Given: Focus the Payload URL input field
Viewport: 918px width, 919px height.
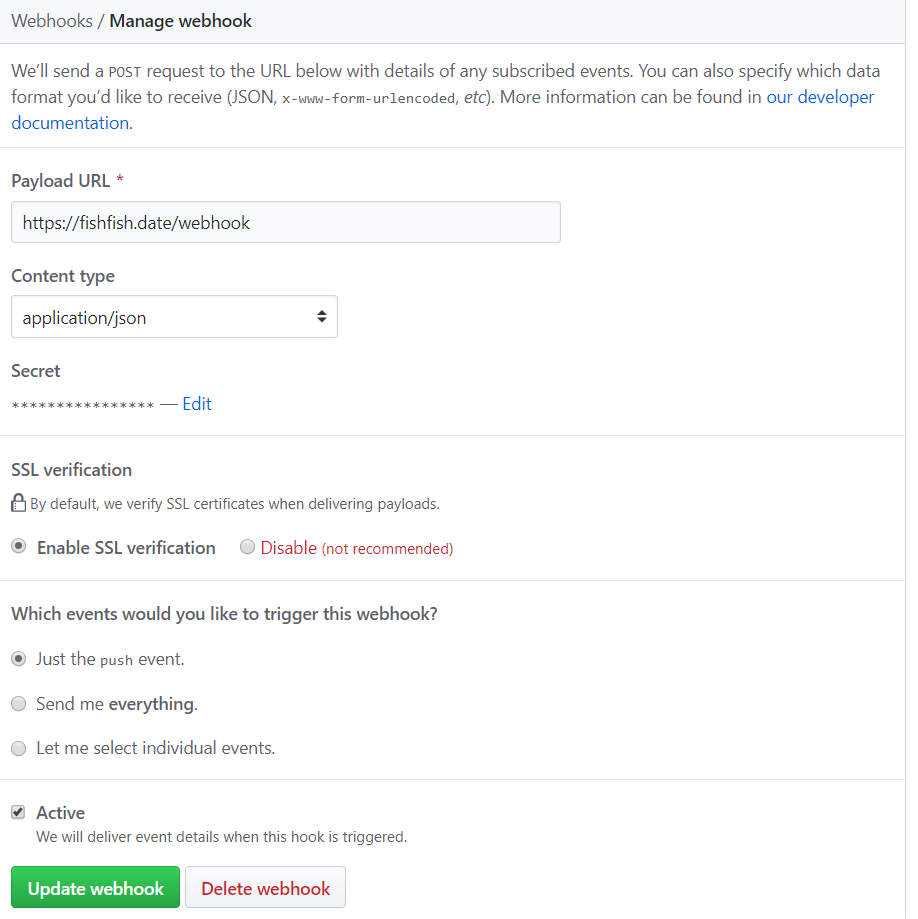Looking at the screenshot, I should [x=285, y=223].
